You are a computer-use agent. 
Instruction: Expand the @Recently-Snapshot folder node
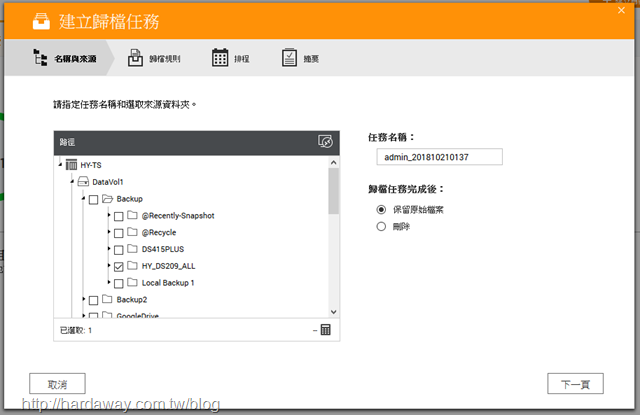tap(109, 215)
